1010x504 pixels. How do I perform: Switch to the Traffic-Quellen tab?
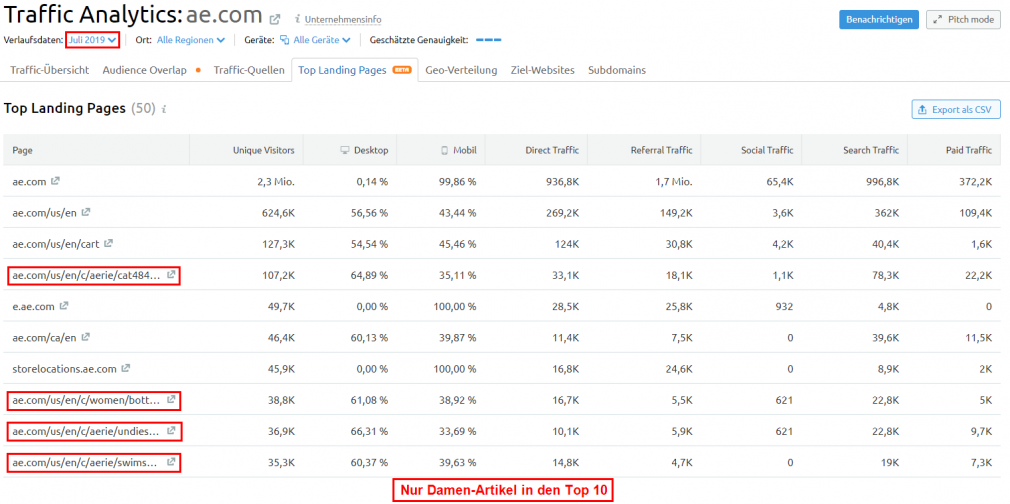click(x=249, y=70)
